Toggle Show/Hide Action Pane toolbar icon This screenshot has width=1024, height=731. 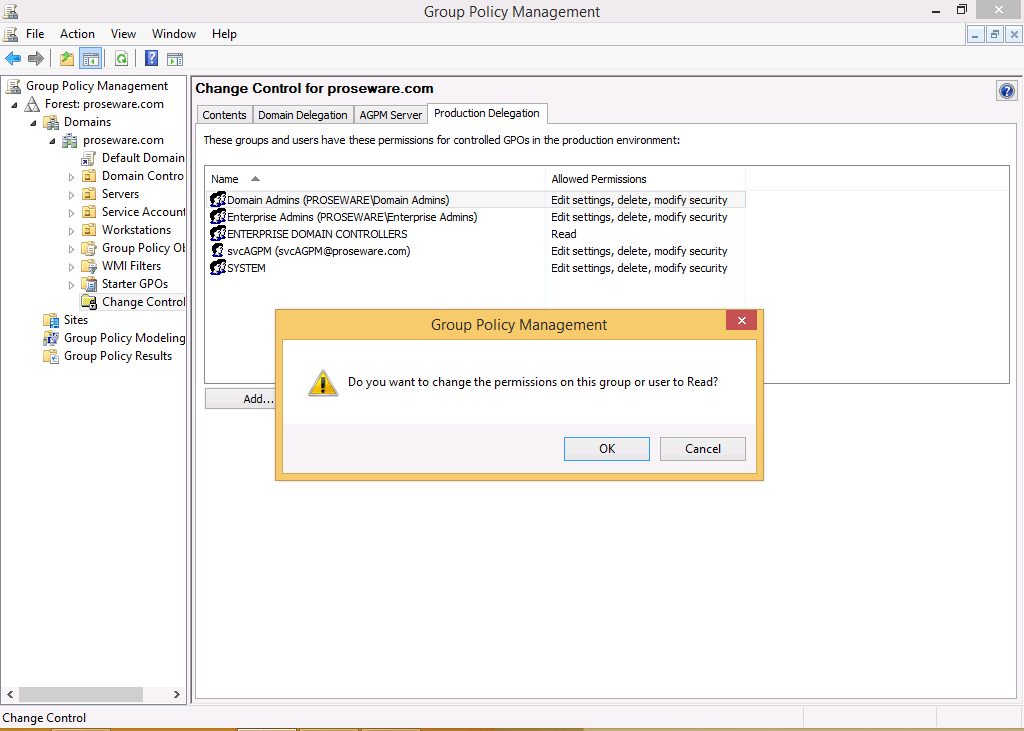175,59
